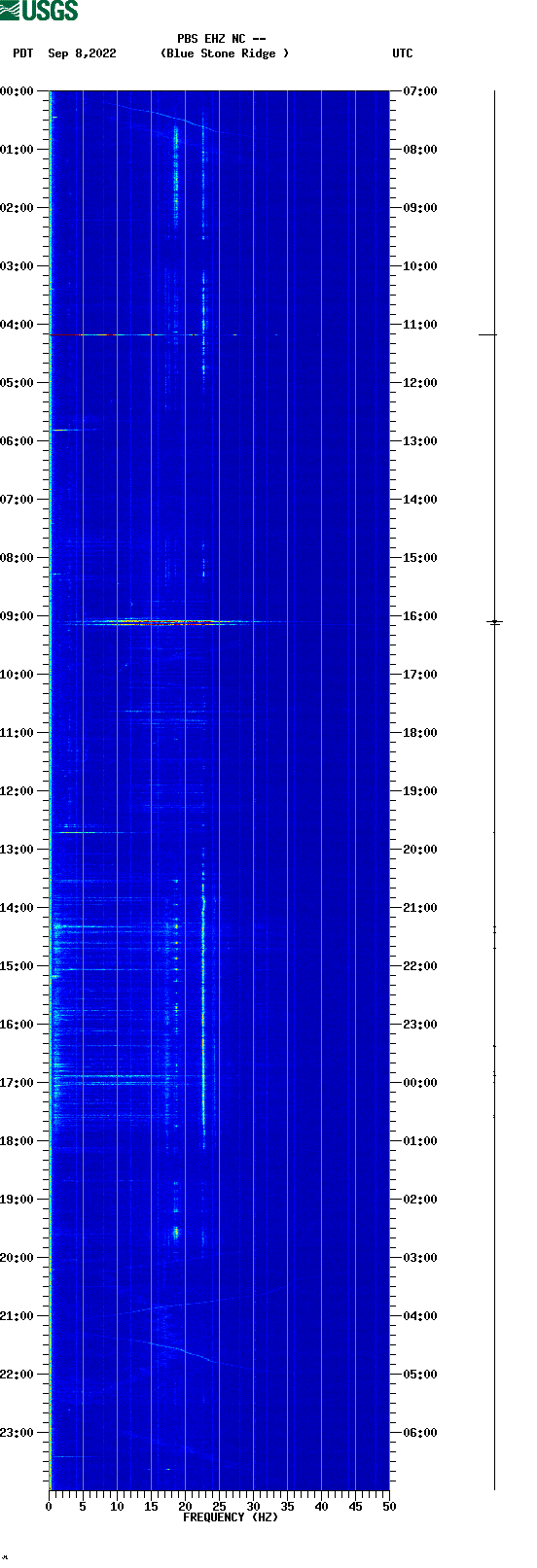Click the 'UTC' timezone label
This screenshot has width=537, height=1568.
click(x=403, y=53)
